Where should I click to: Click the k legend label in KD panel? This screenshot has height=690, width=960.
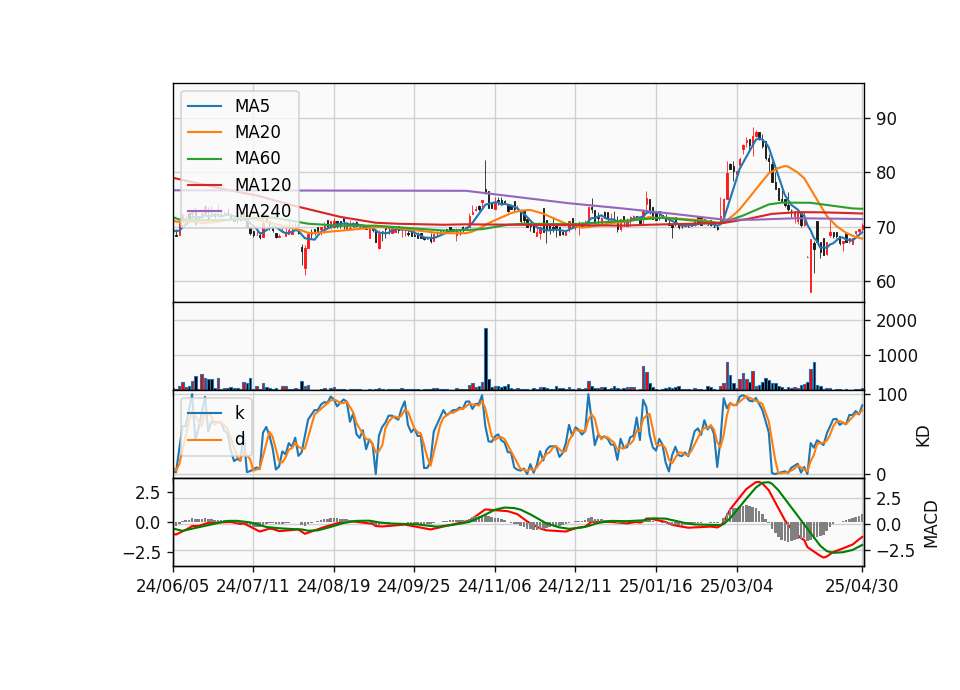point(239,413)
